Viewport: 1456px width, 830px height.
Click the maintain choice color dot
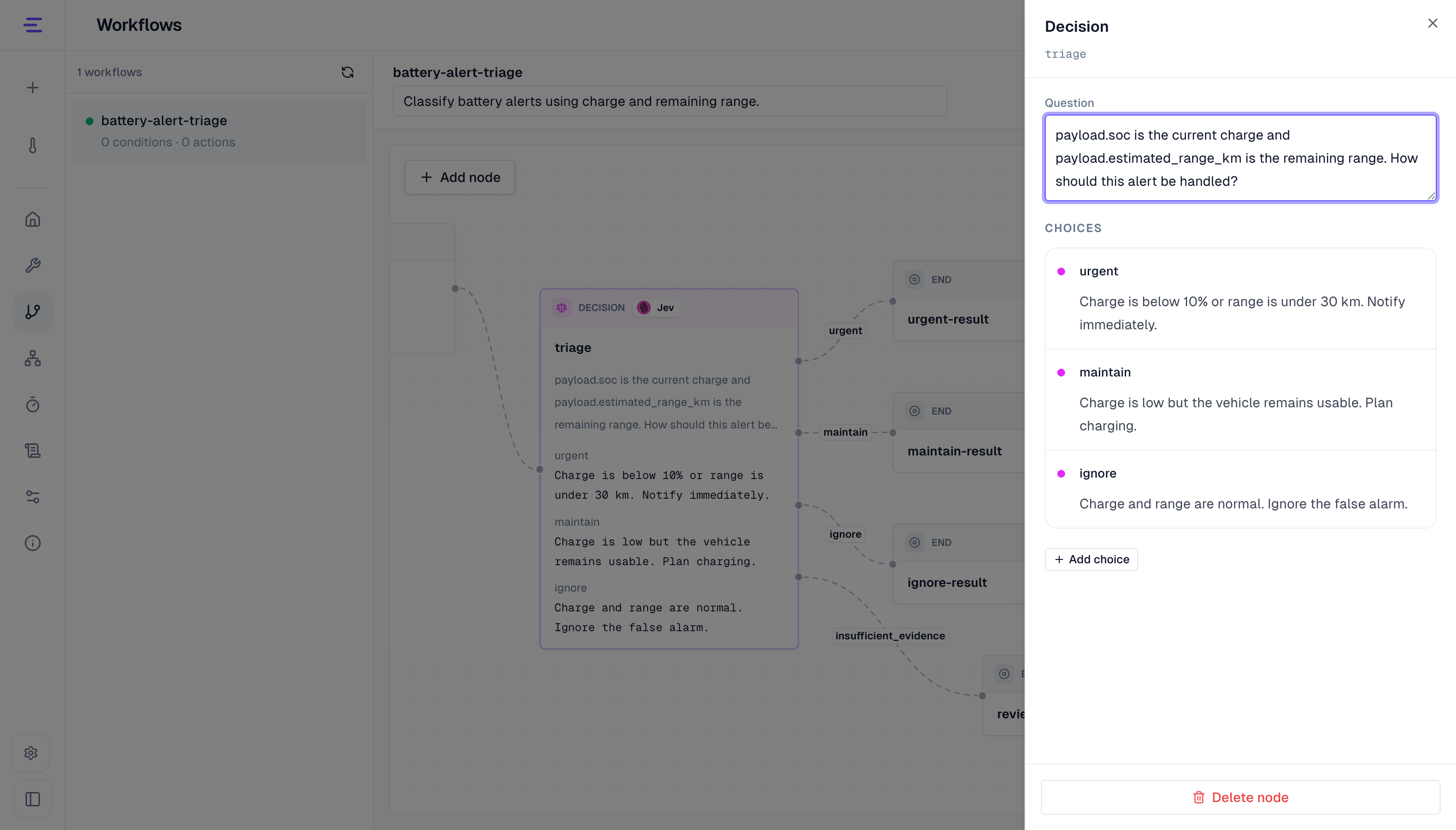pos(1061,373)
